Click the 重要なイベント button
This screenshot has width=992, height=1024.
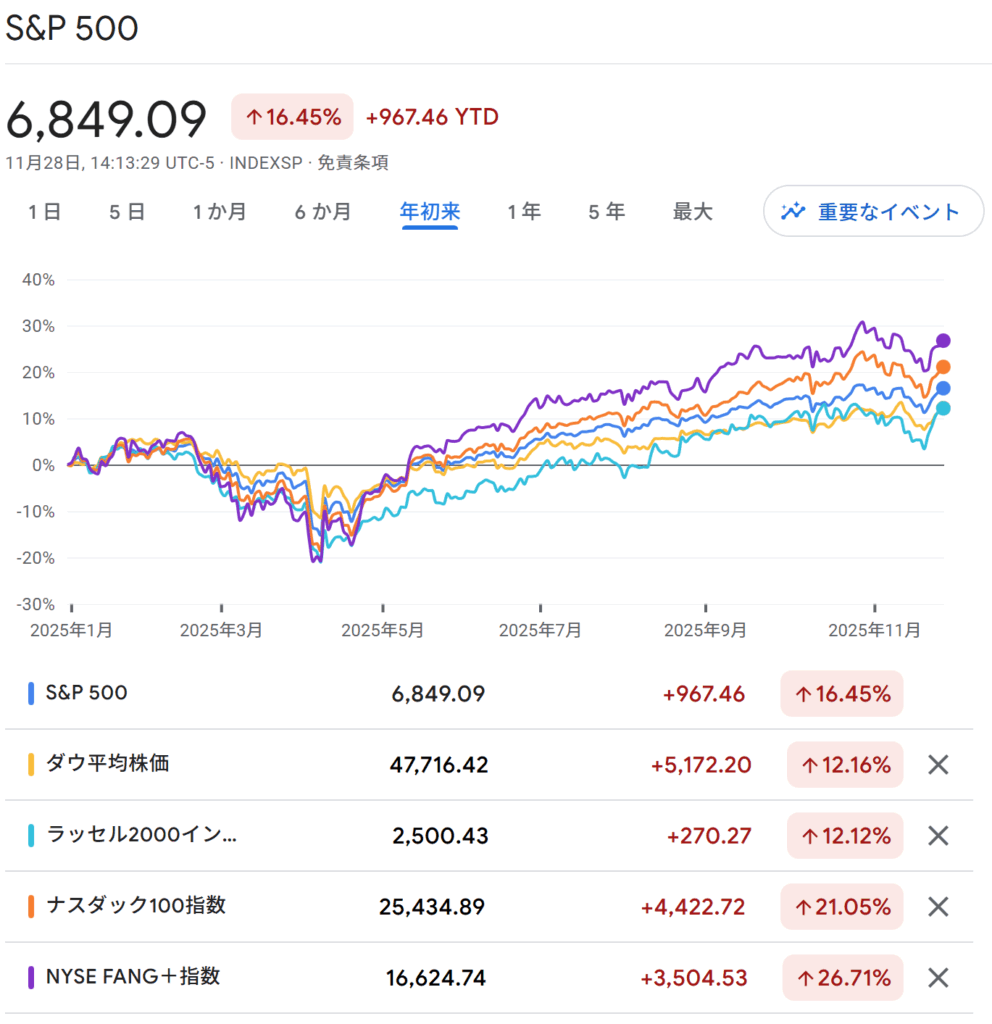point(873,211)
